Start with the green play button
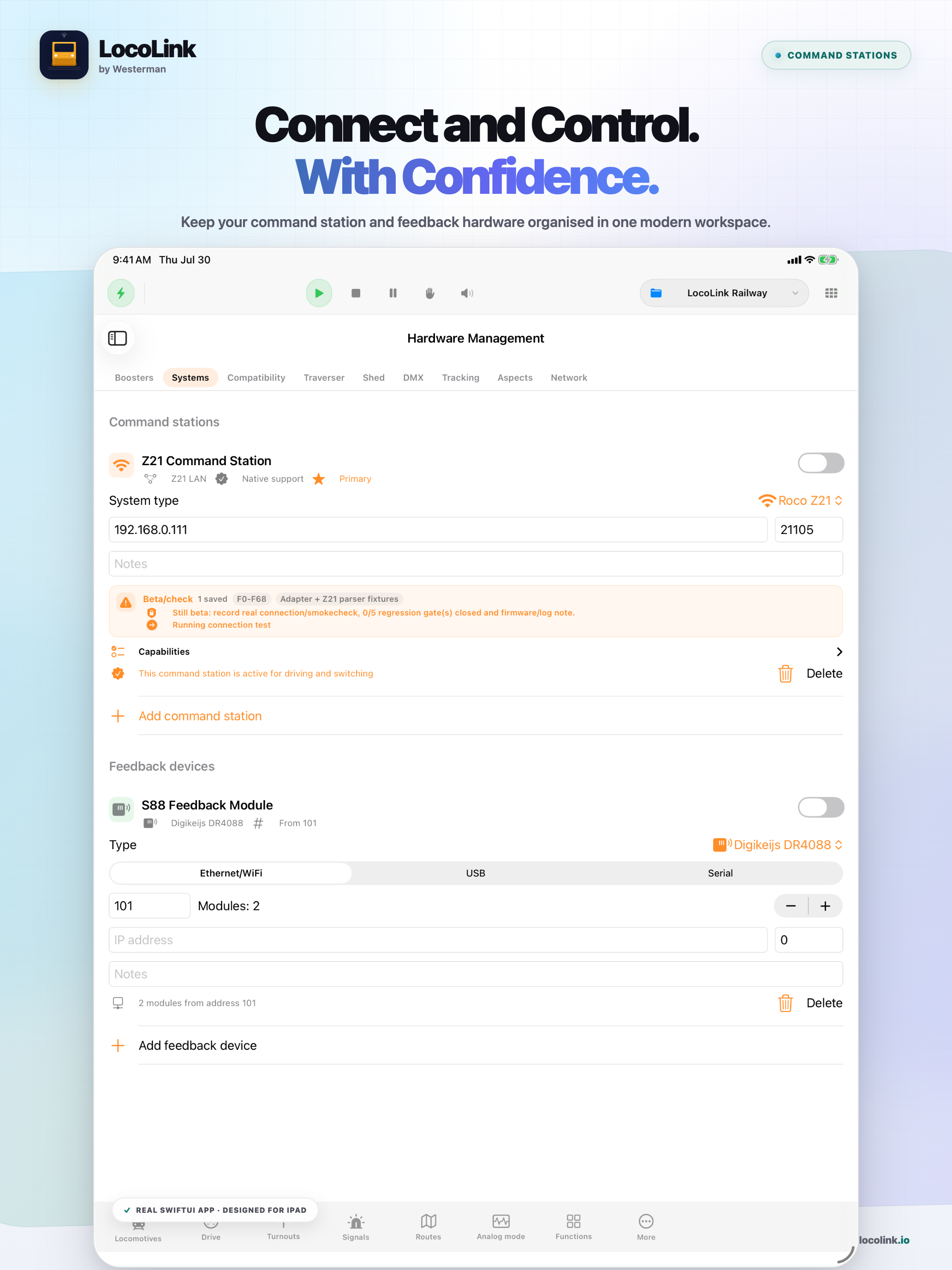Viewport: 952px width, 1270px height. (x=319, y=294)
